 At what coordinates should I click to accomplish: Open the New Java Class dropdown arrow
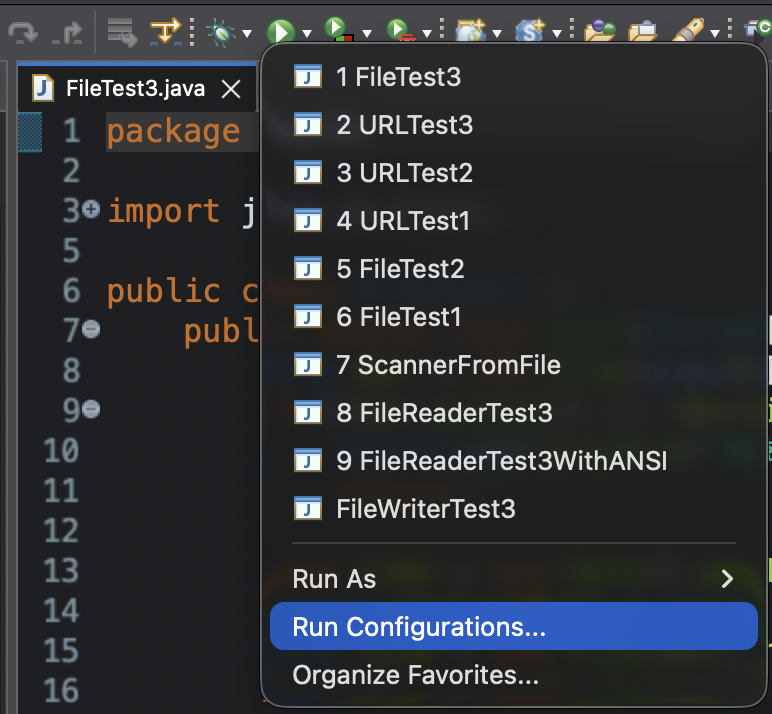pyautogui.click(x=557, y=33)
